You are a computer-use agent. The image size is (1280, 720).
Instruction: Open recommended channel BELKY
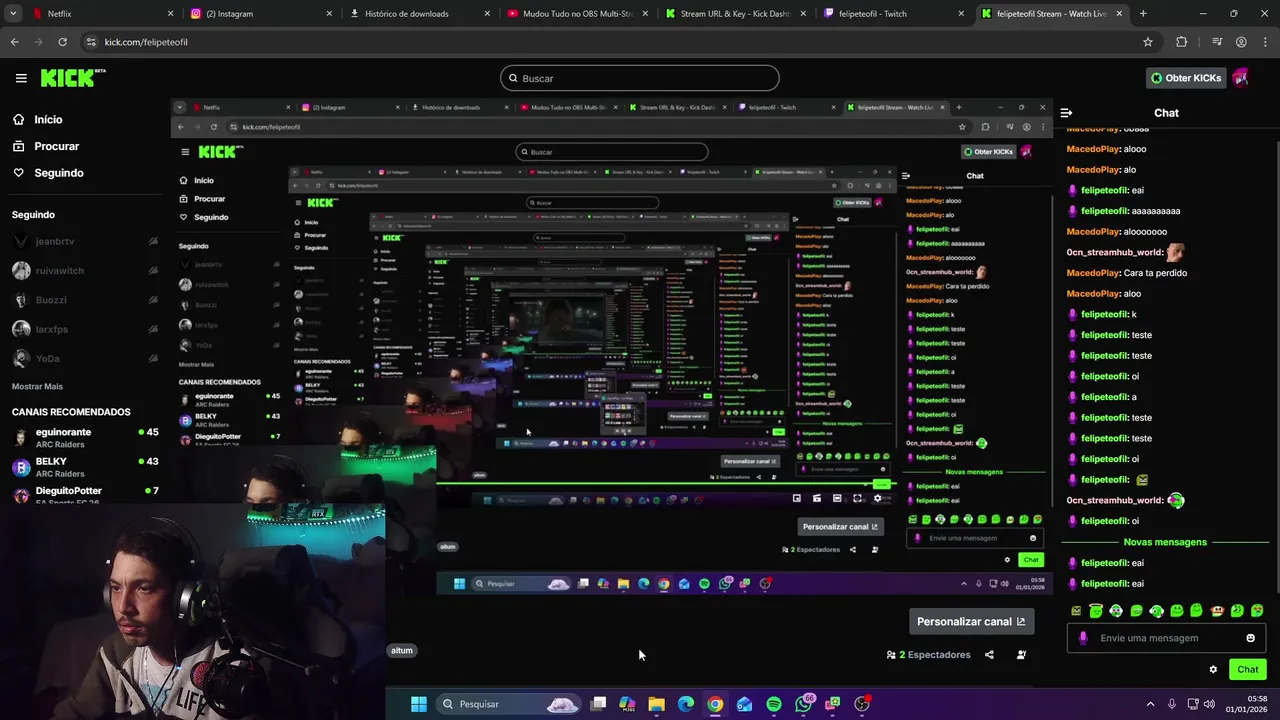pos(85,467)
